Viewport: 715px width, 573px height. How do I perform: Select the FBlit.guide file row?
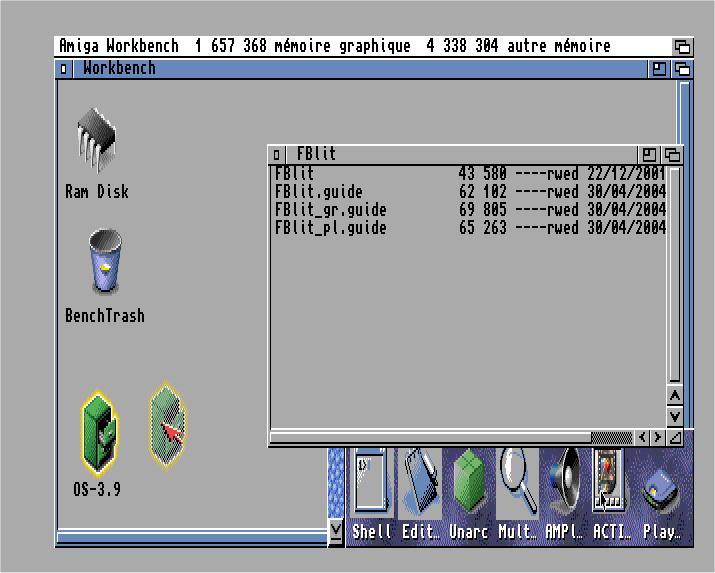coord(470,191)
